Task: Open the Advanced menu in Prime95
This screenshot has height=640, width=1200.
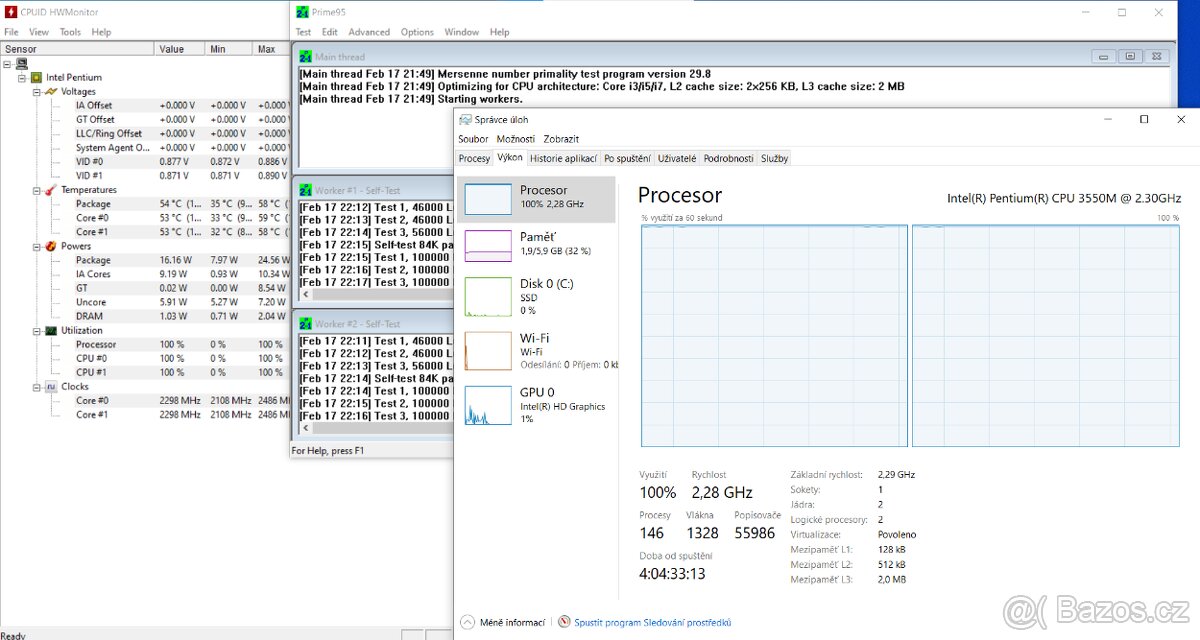Action: pyautogui.click(x=369, y=32)
